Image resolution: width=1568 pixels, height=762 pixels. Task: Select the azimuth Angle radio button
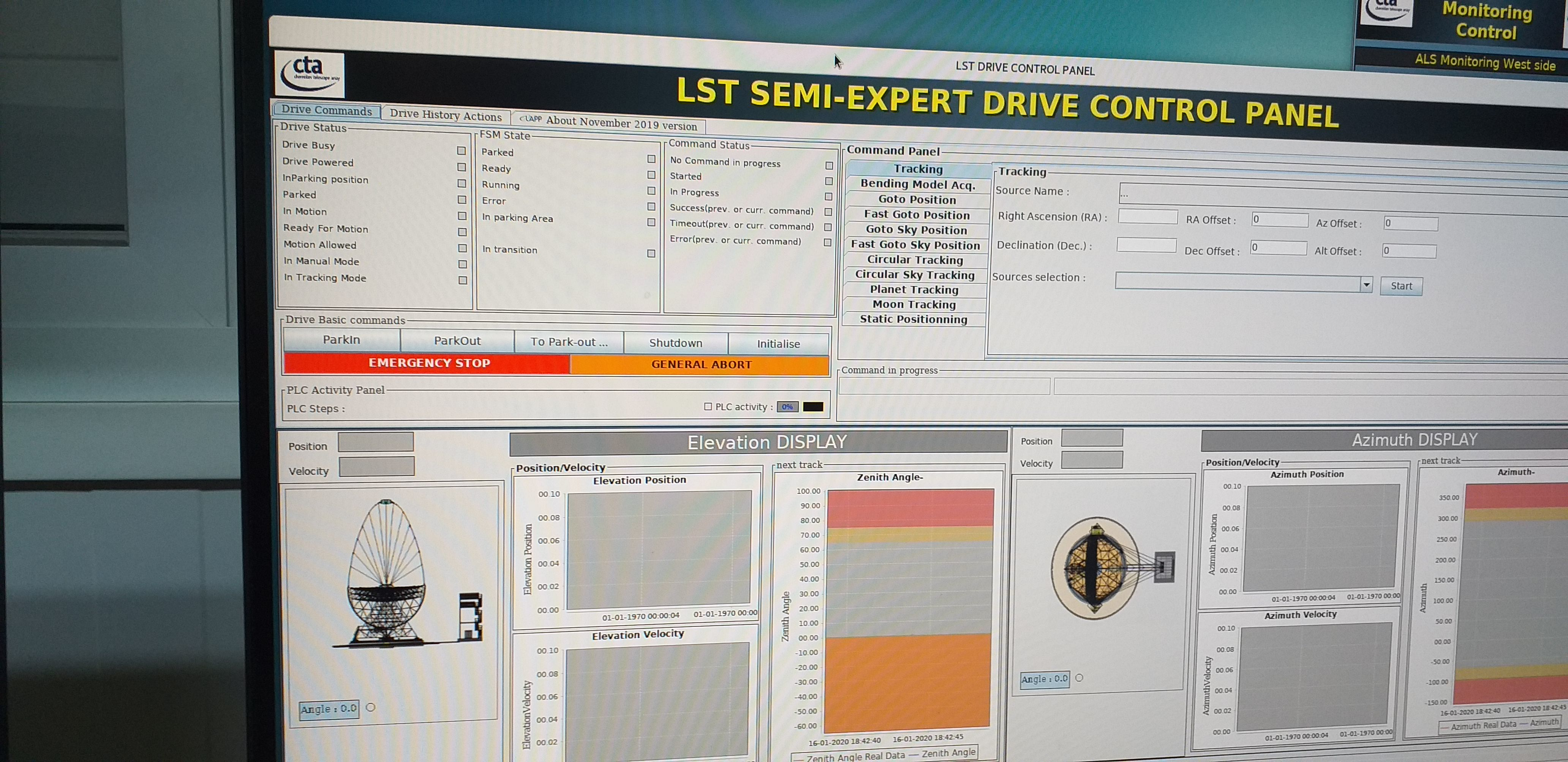click(1079, 677)
